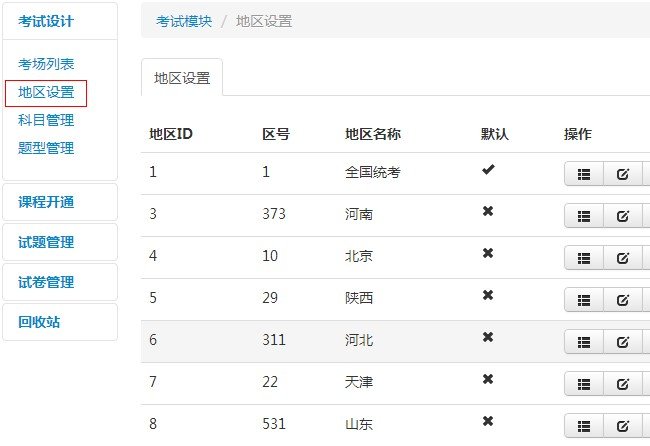Click default X mark for 天津
This screenshot has width=650, height=446.
click(488, 380)
